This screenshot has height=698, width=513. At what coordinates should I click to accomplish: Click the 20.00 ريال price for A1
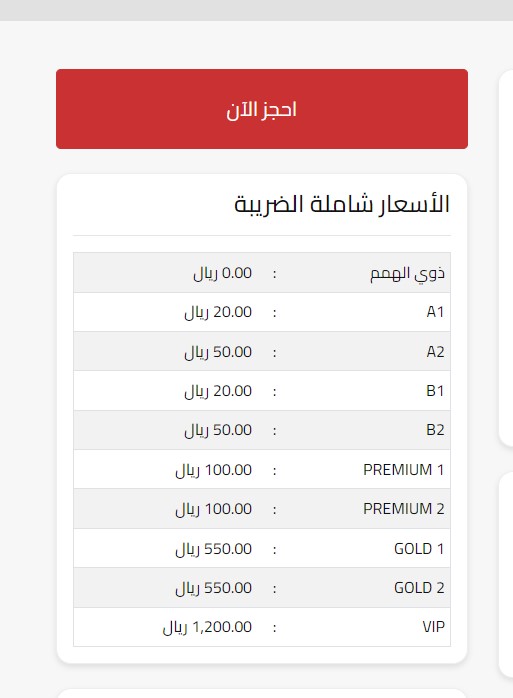[x=218, y=312]
